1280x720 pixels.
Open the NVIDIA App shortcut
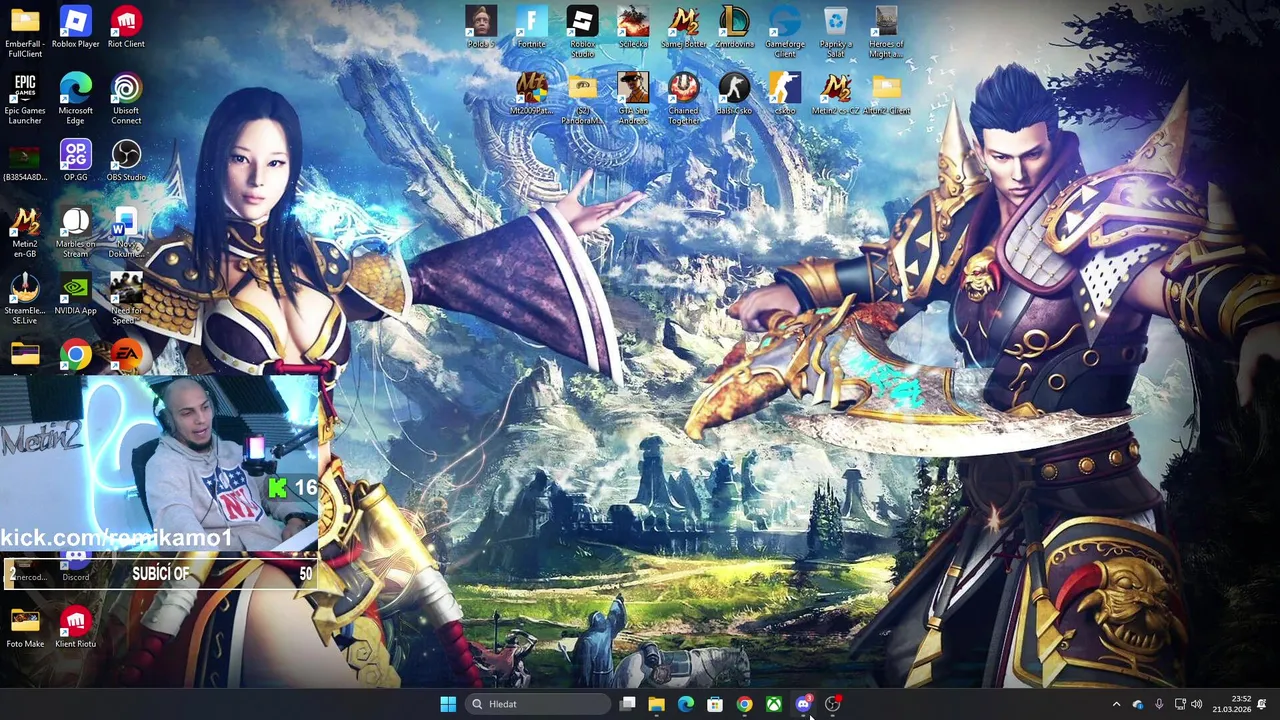[75, 295]
